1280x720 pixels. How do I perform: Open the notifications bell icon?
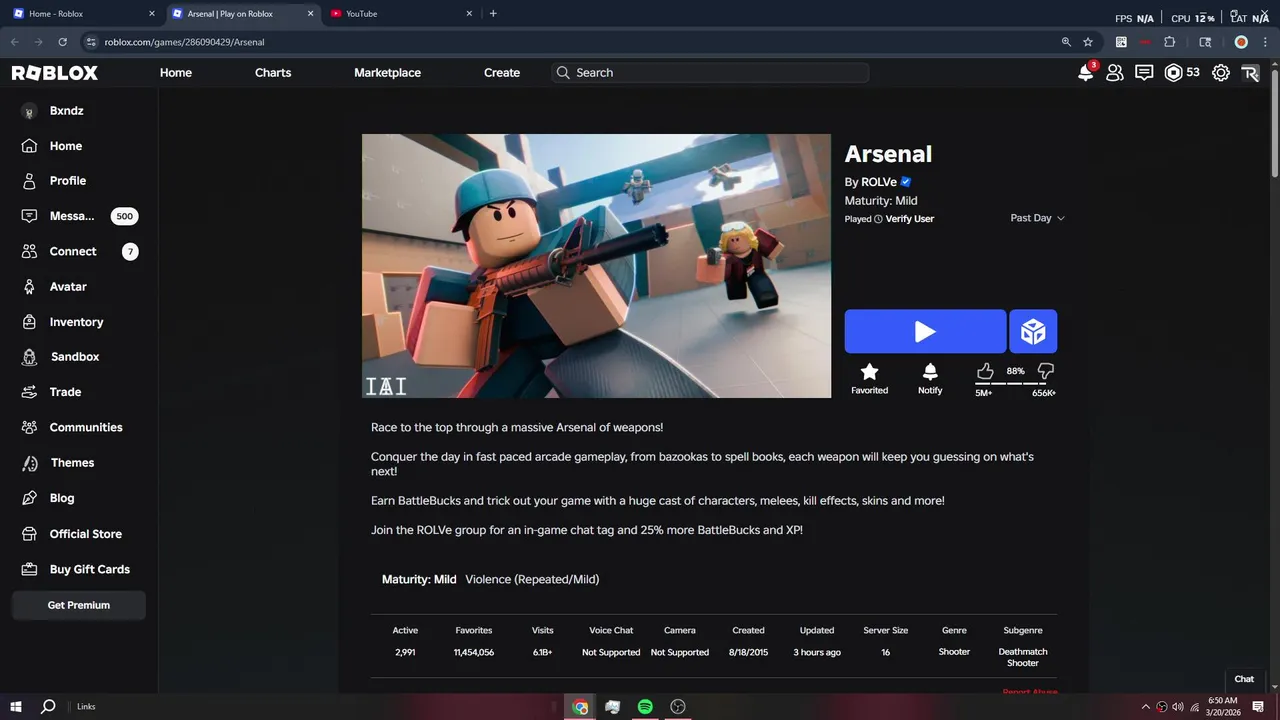coord(1086,72)
